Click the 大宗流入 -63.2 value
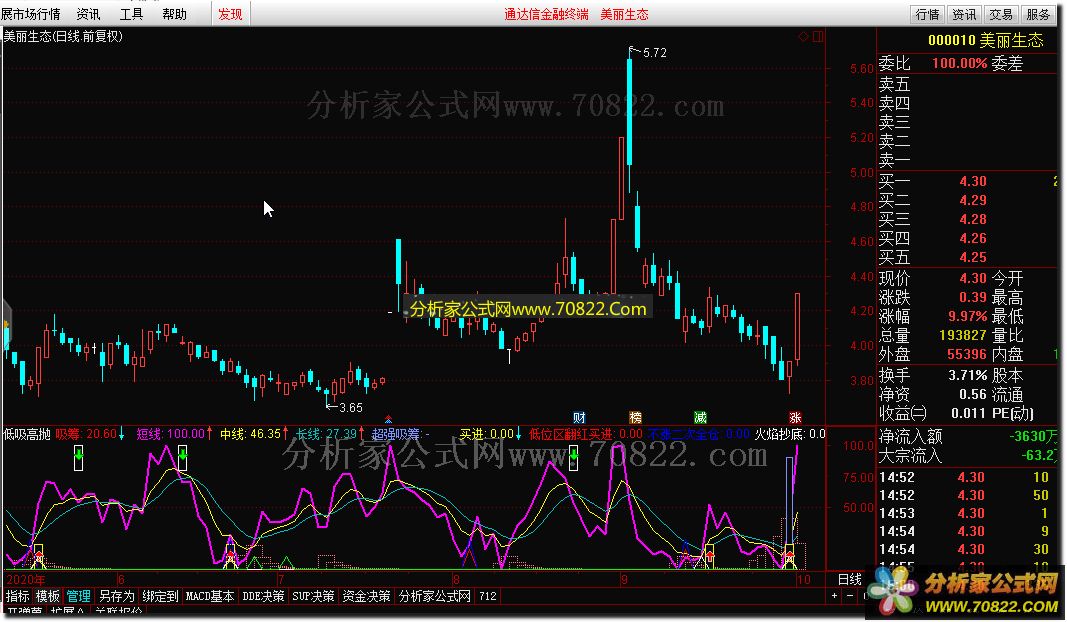Screen dimensions: 1067x622 pos(1040,455)
